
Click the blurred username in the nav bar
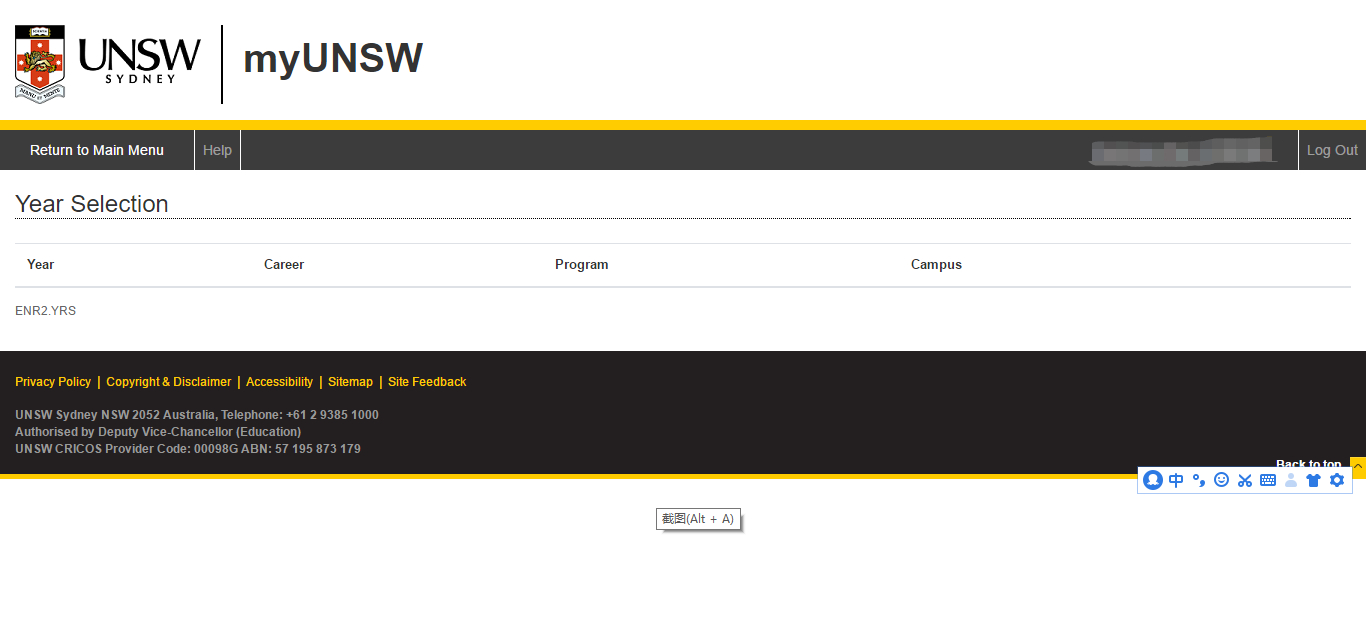pyautogui.click(x=1183, y=151)
